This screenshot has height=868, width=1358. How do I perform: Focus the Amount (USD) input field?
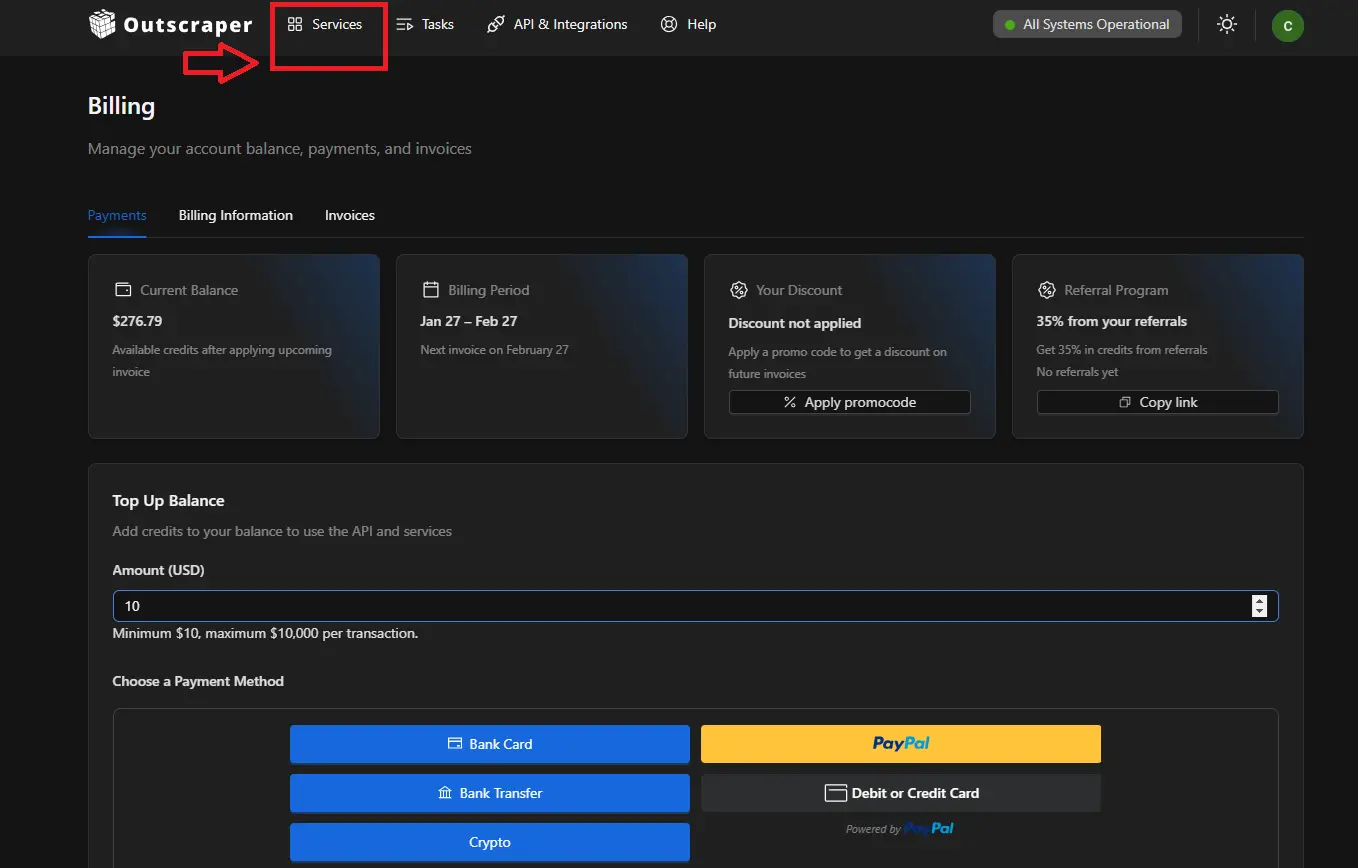coord(680,606)
